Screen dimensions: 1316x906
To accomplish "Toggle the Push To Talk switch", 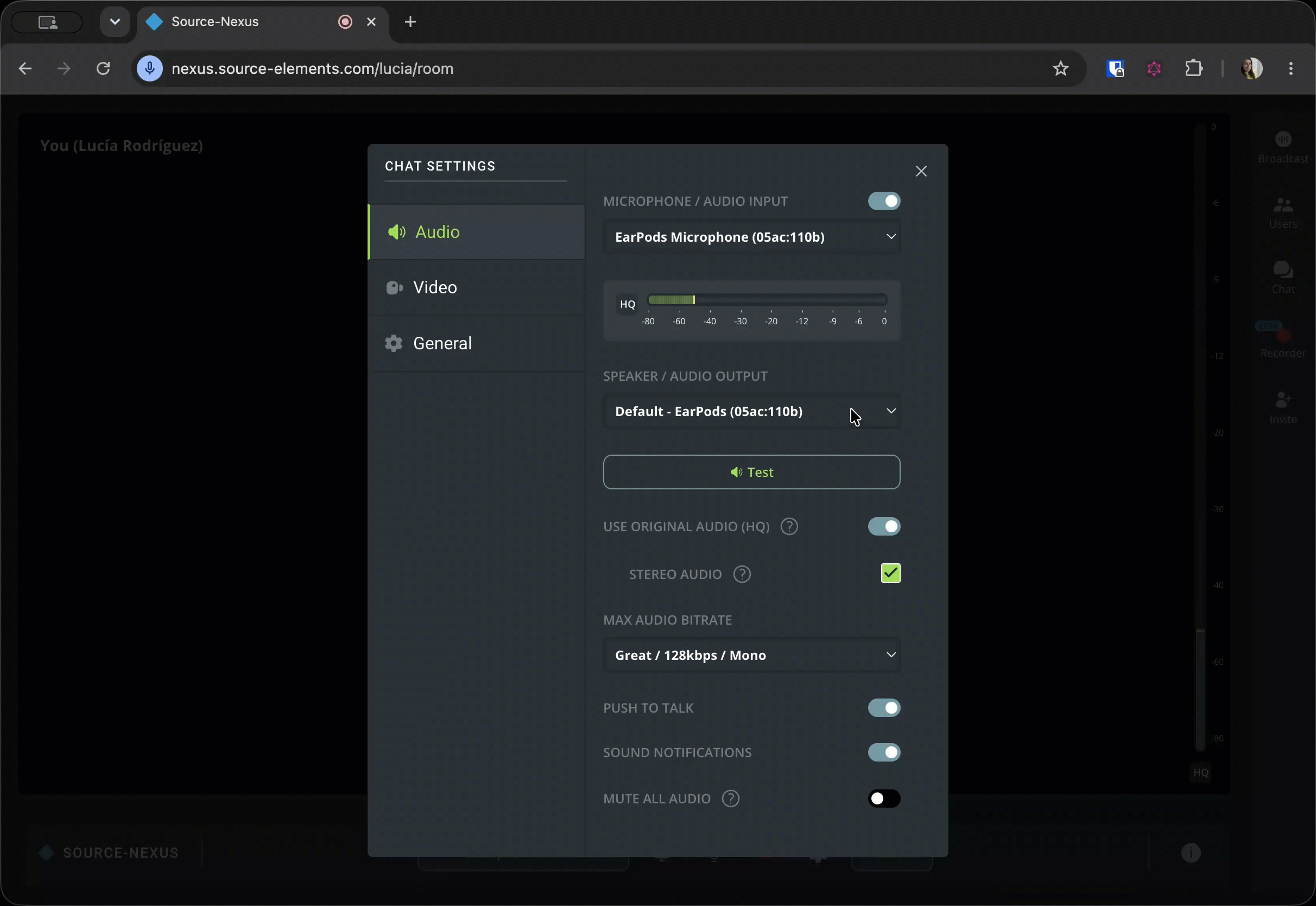I will (884, 707).
